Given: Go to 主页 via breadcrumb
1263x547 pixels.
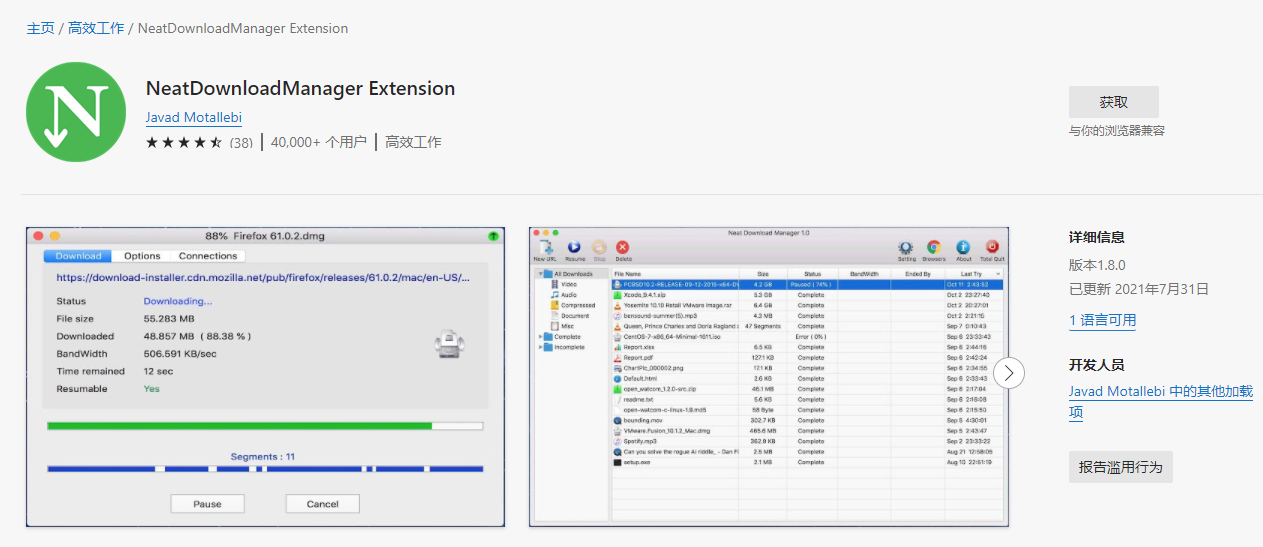Looking at the screenshot, I should pyautogui.click(x=40, y=28).
